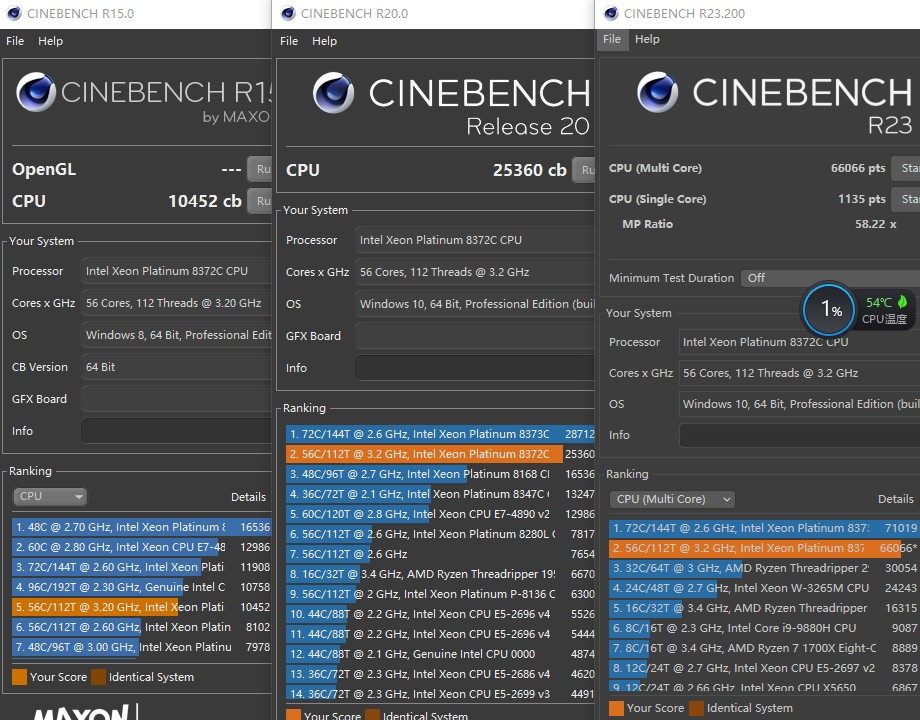Select orange R20 row 2 Xeon Platinum 8372C
The height and width of the screenshot is (720, 920).
pyautogui.click(x=441, y=454)
